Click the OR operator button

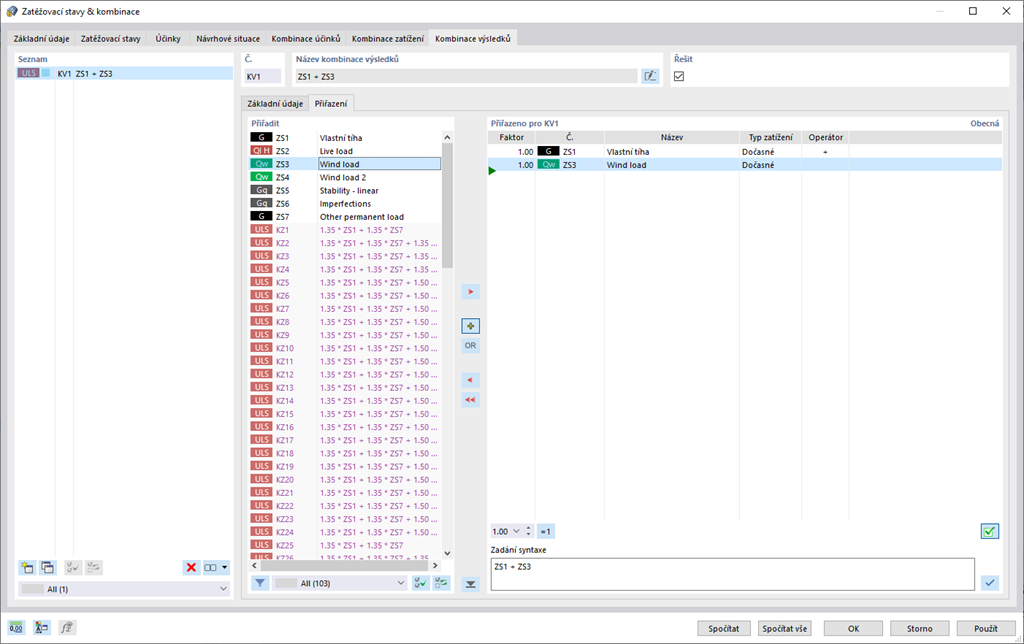(470, 346)
